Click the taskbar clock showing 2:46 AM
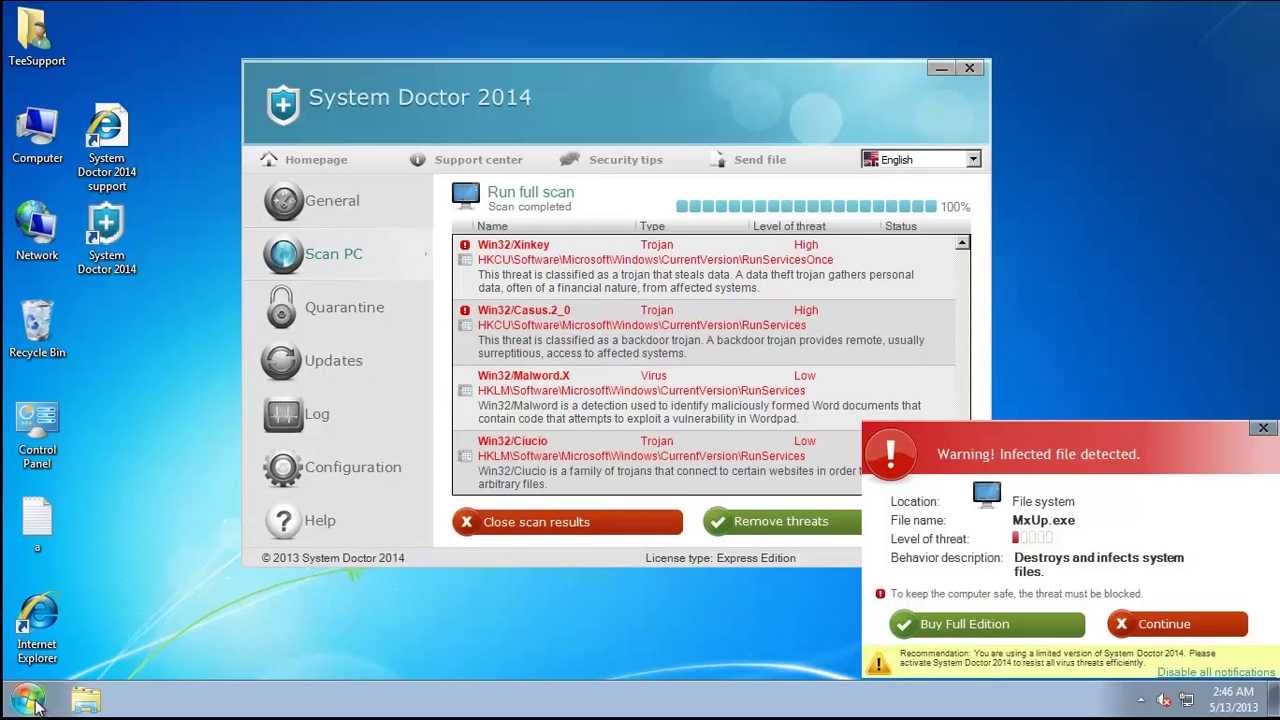Image resolution: width=1280 pixels, height=720 pixels. click(1233, 699)
